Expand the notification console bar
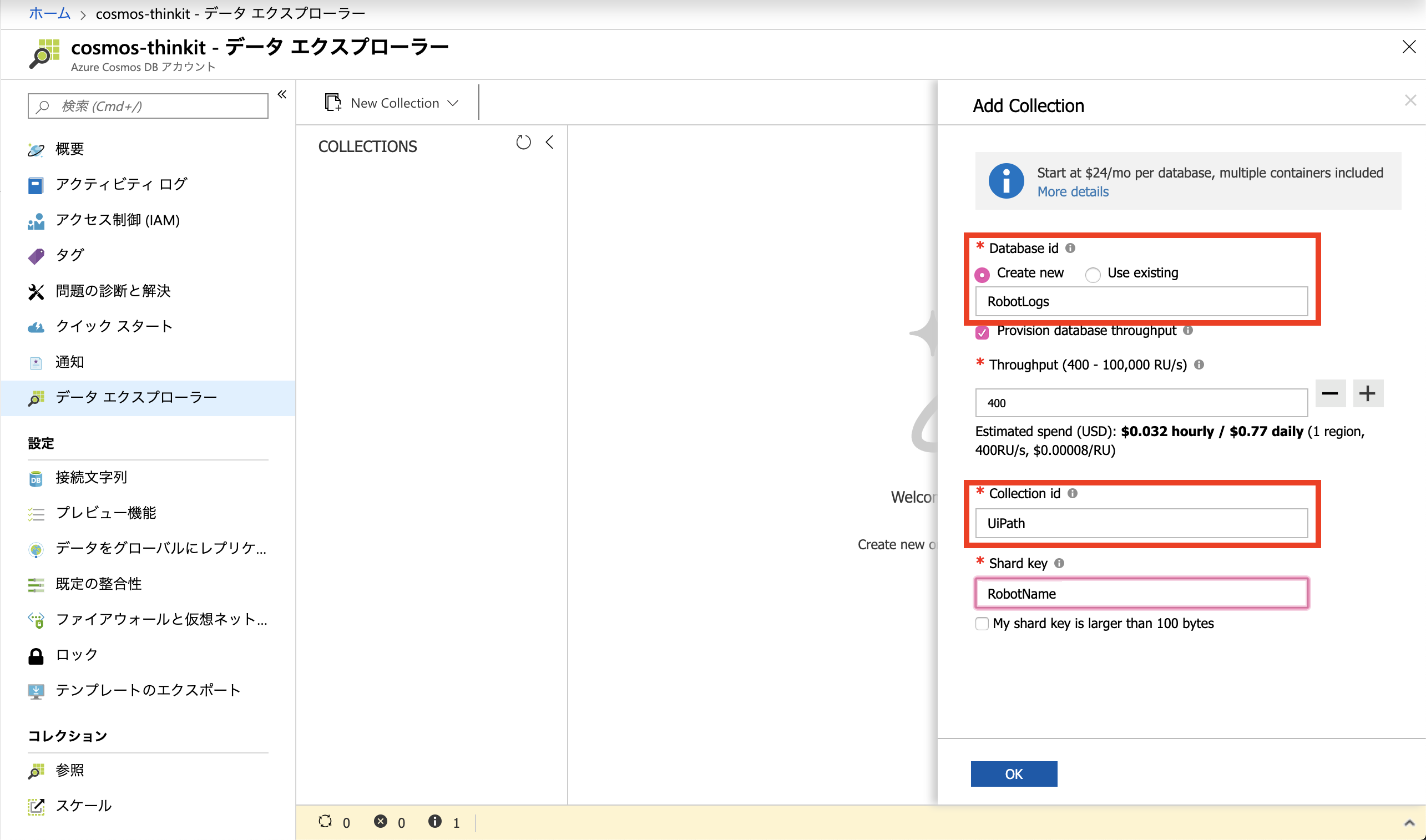The width and height of the screenshot is (1426, 840). click(x=1409, y=822)
